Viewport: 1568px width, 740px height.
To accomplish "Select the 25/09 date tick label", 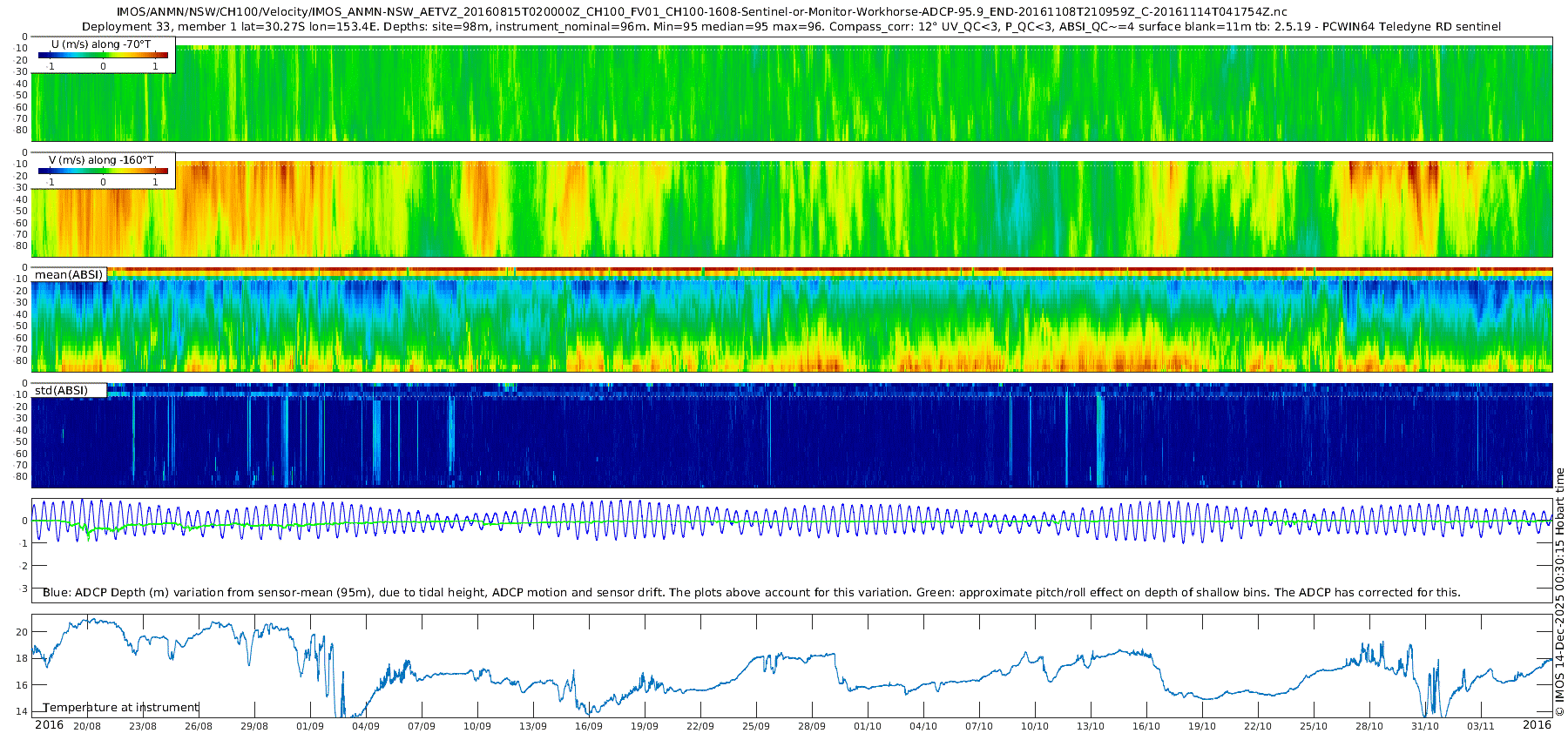I will point(756,726).
